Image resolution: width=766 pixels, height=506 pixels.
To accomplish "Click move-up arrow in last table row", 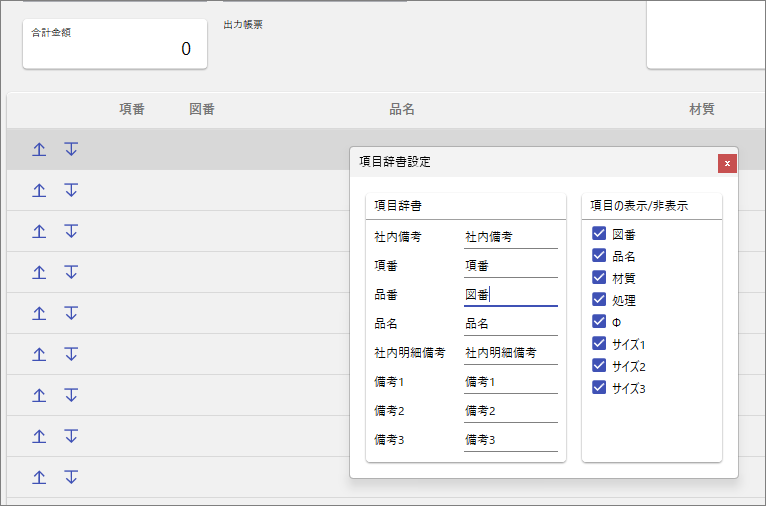I will click(x=39, y=477).
